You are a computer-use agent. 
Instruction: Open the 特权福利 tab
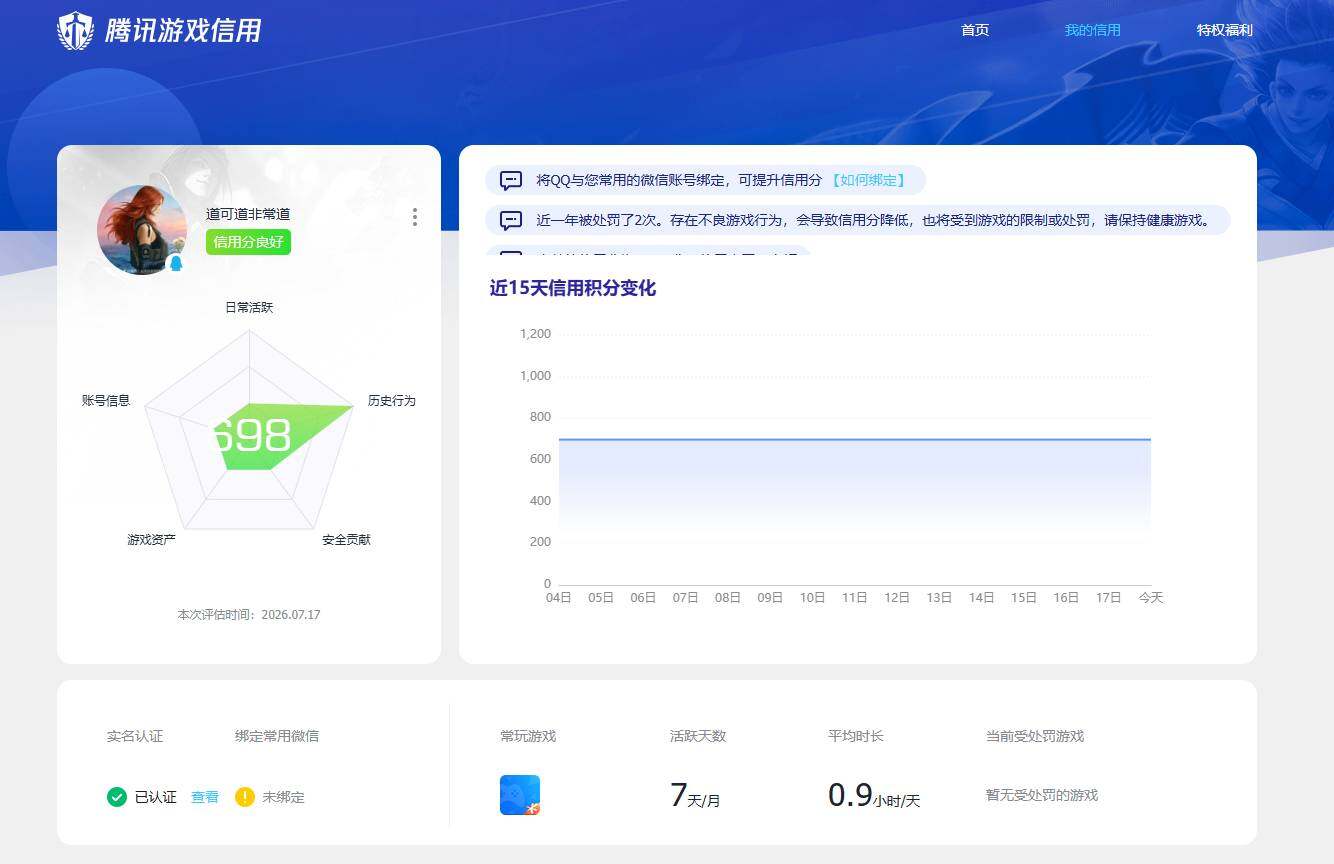tap(1224, 30)
